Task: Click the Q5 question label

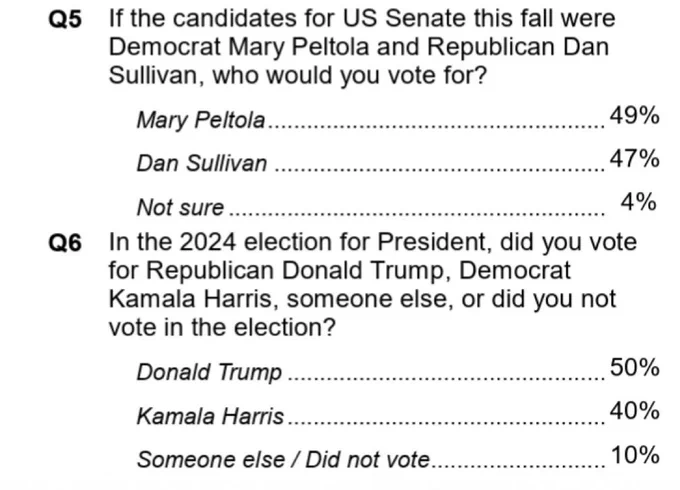Action: [65, 19]
